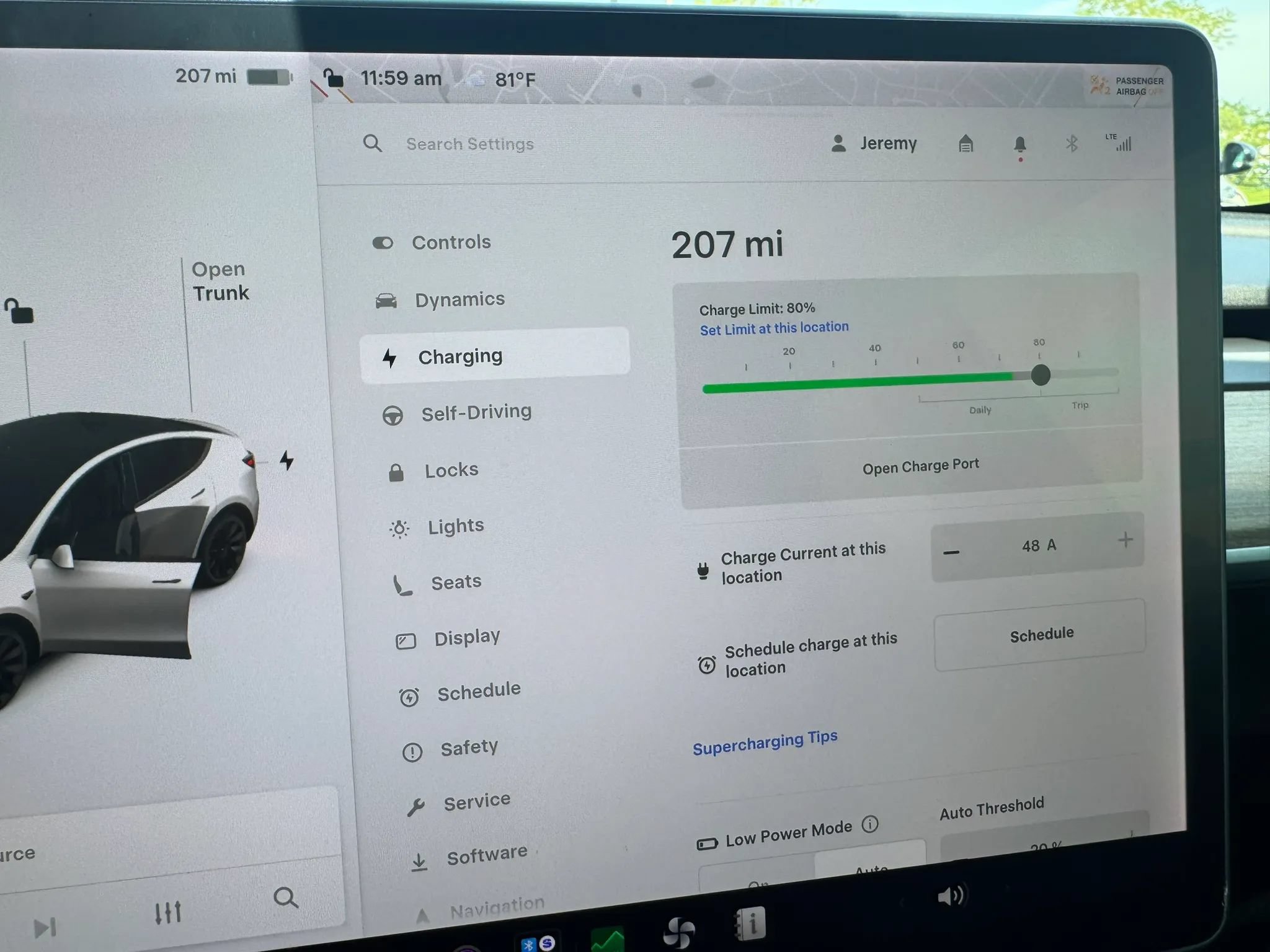
Task: Show Low Power Mode info tooltip
Action: point(870,824)
